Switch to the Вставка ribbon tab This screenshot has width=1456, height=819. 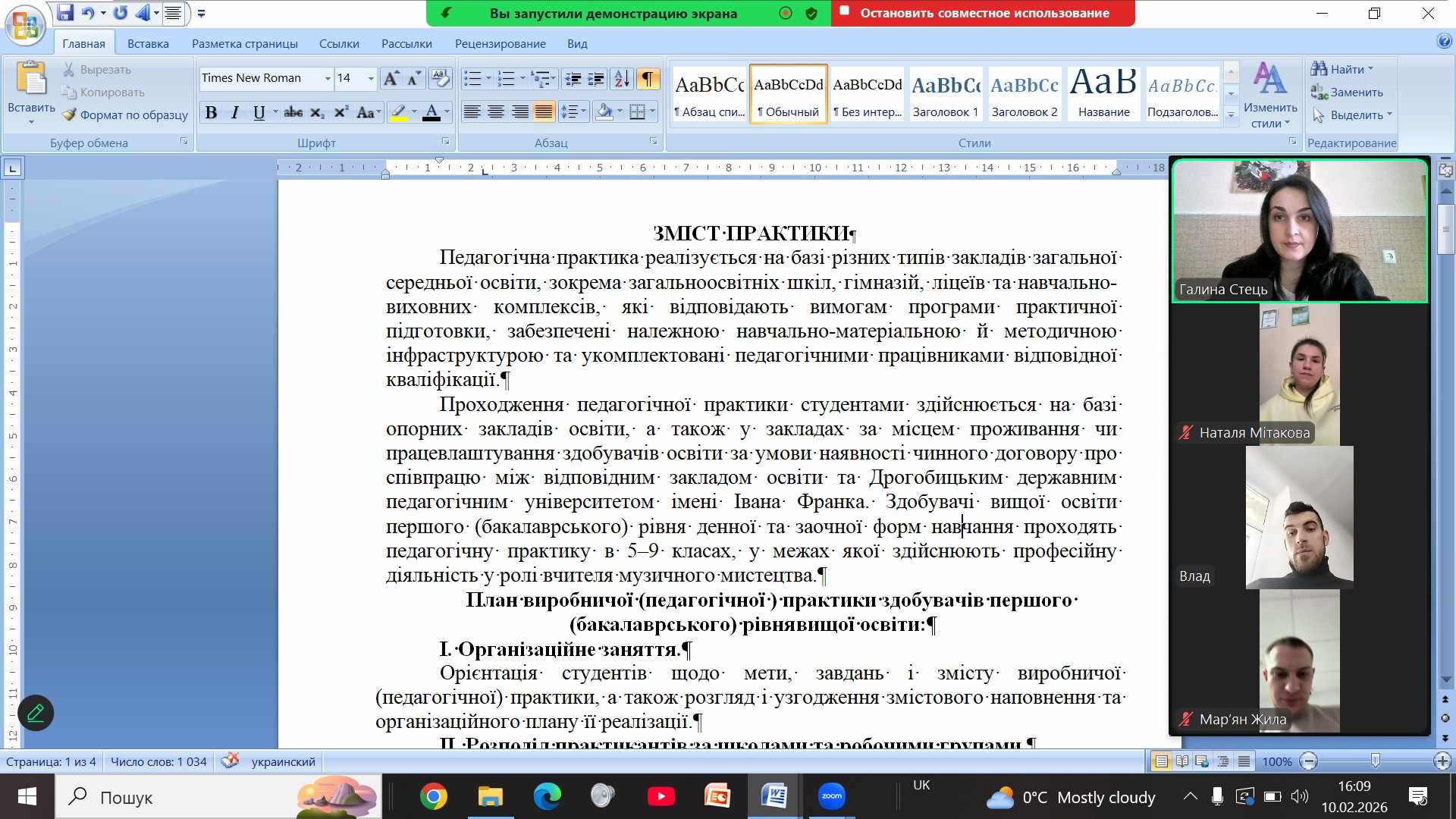[x=148, y=43]
